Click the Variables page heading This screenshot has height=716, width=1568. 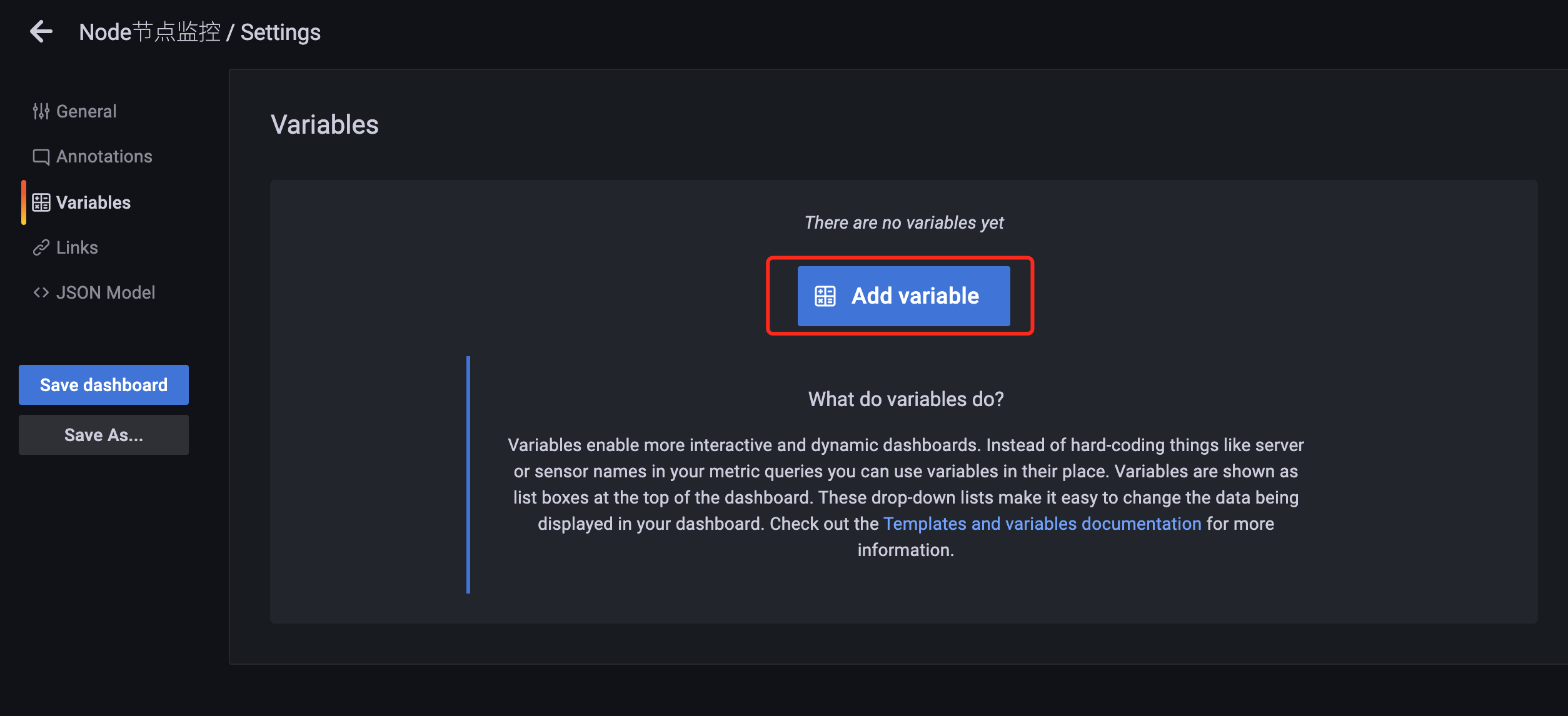click(324, 124)
